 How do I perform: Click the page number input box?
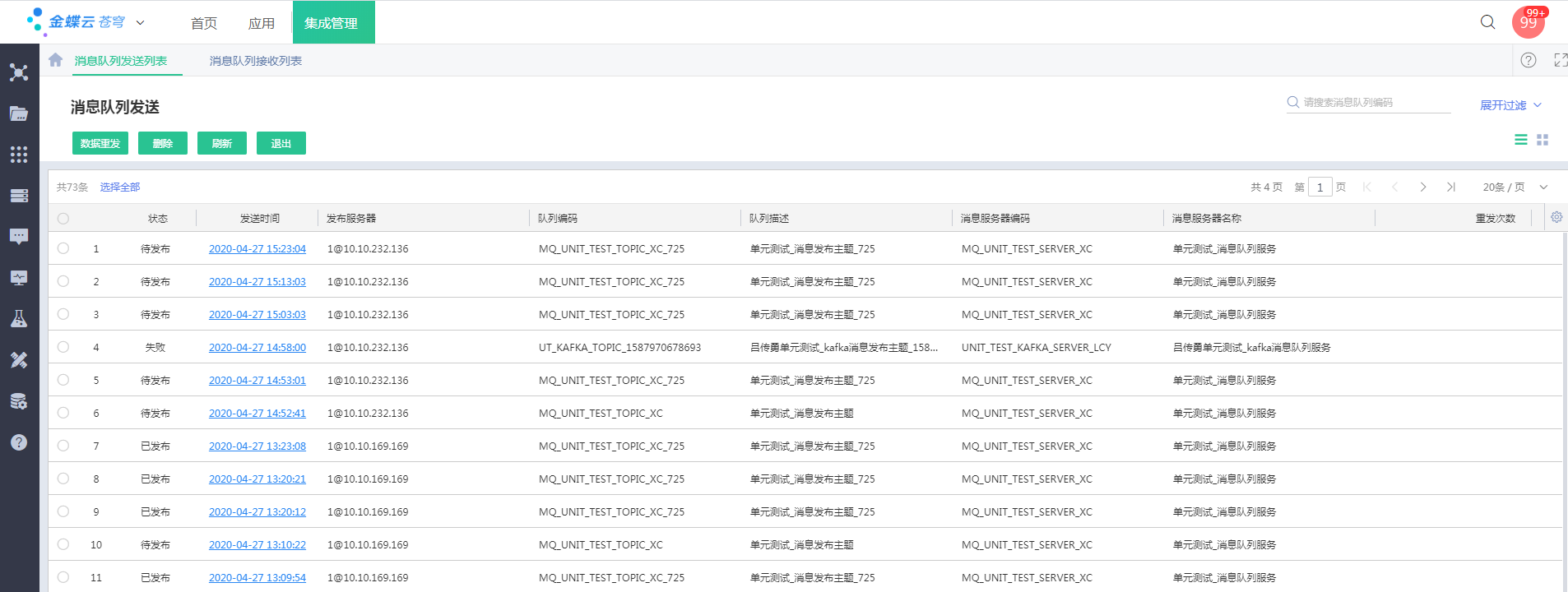pyautogui.click(x=1320, y=187)
